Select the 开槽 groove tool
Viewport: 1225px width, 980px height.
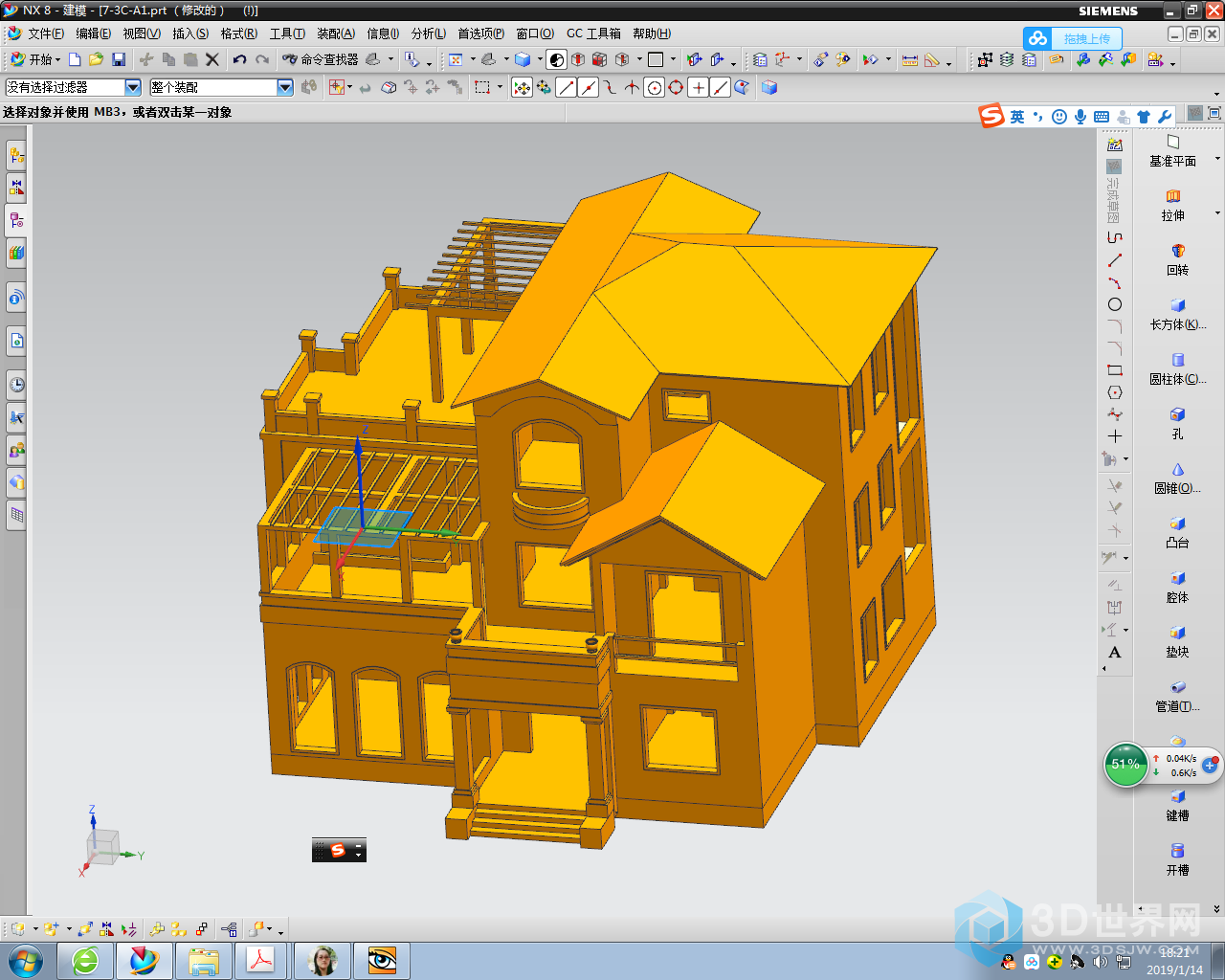[1177, 859]
